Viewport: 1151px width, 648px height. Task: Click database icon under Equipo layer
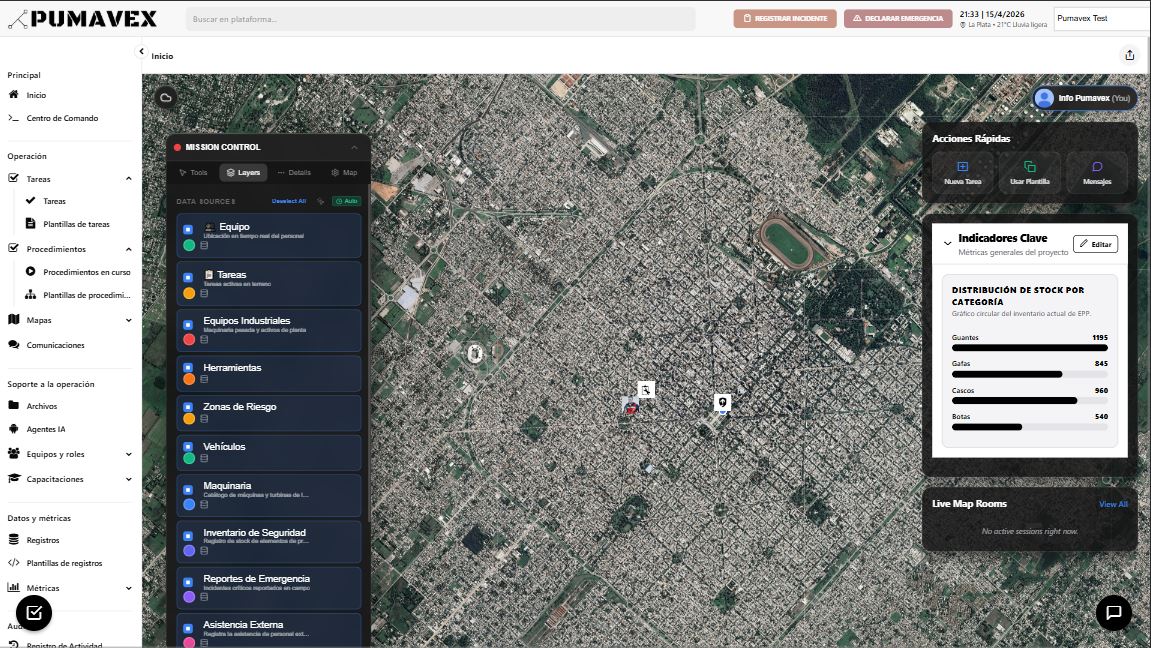[205, 245]
